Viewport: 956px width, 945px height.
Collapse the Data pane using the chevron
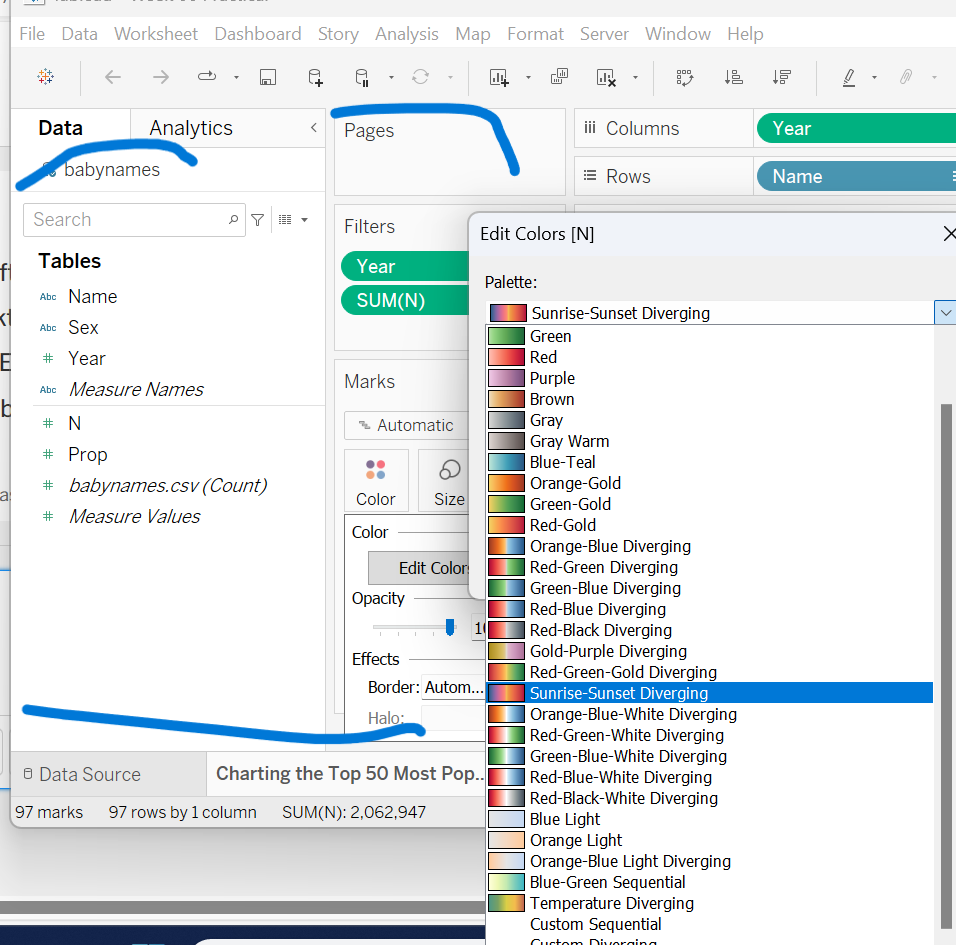313,128
